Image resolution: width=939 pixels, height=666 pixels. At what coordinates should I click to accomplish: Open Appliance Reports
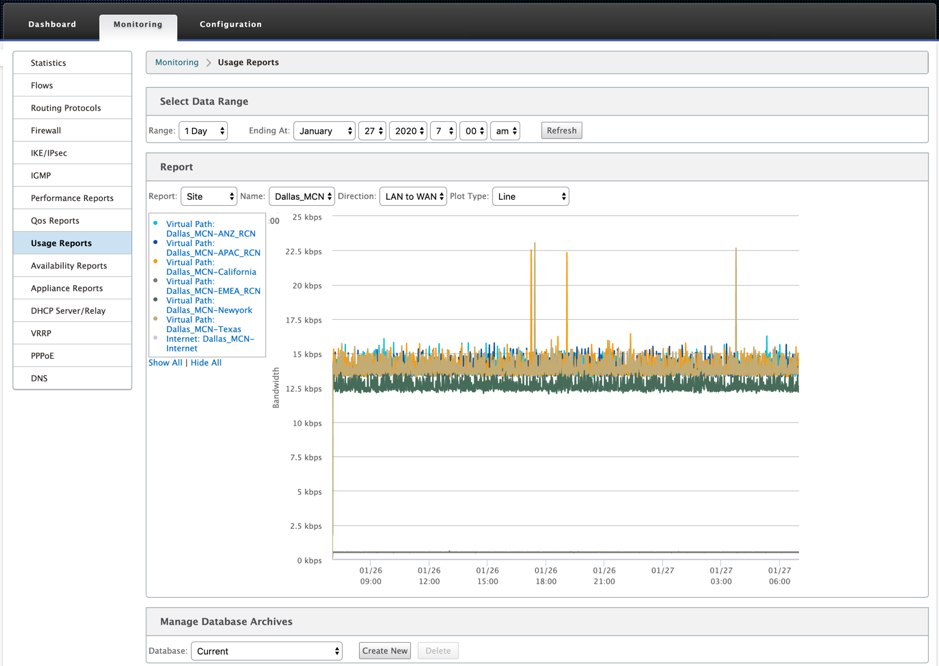(x=72, y=288)
